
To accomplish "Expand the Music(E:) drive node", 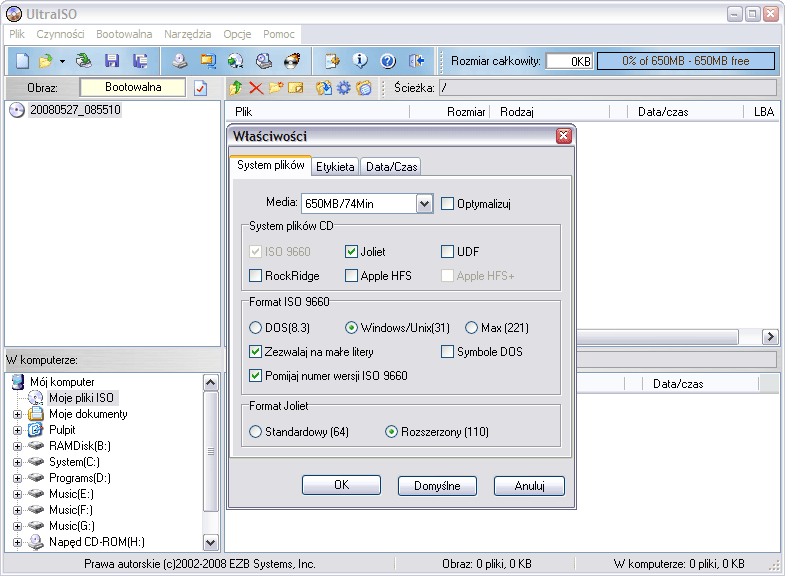I will 18,494.
